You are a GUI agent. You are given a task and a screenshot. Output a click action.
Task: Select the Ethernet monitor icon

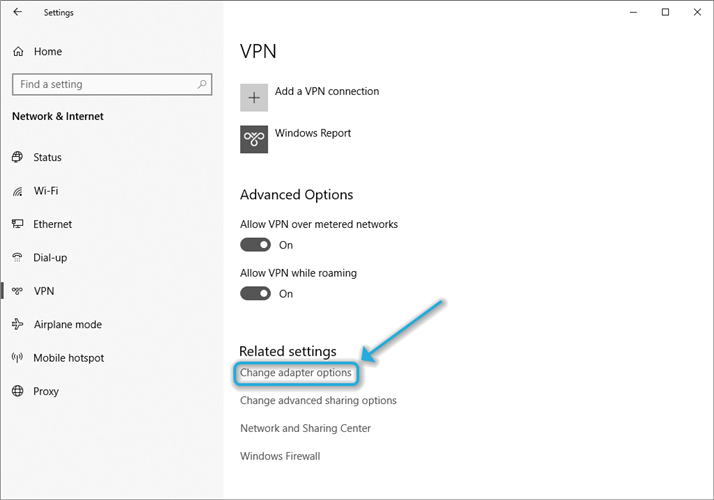pos(17,224)
